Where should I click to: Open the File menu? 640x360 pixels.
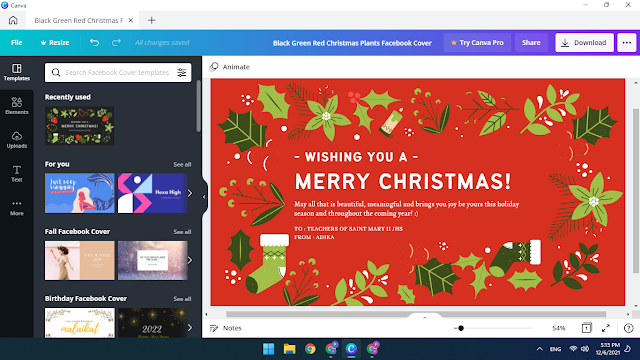(x=17, y=42)
